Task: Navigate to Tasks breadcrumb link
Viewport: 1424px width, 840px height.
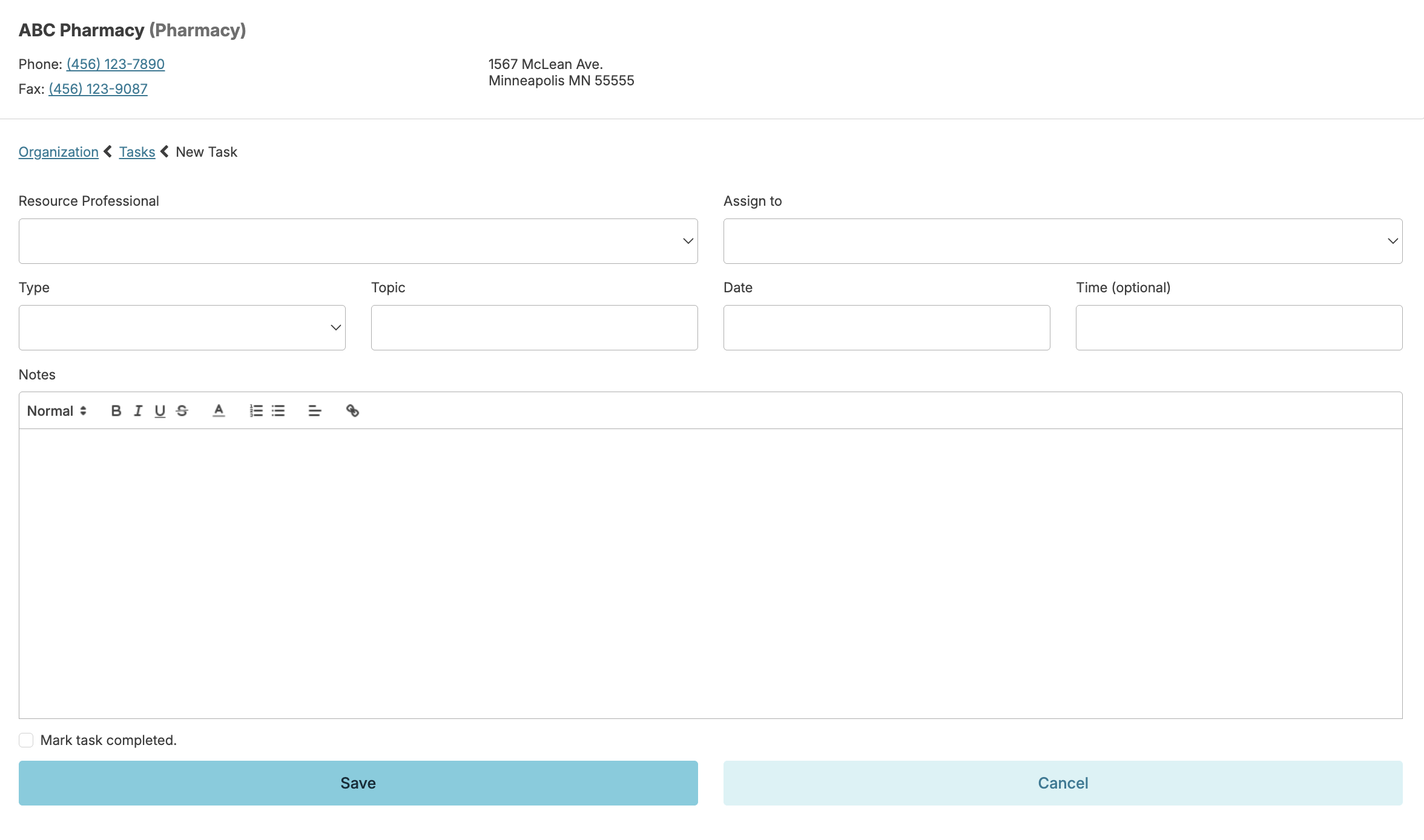Action: tap(137, 152)
